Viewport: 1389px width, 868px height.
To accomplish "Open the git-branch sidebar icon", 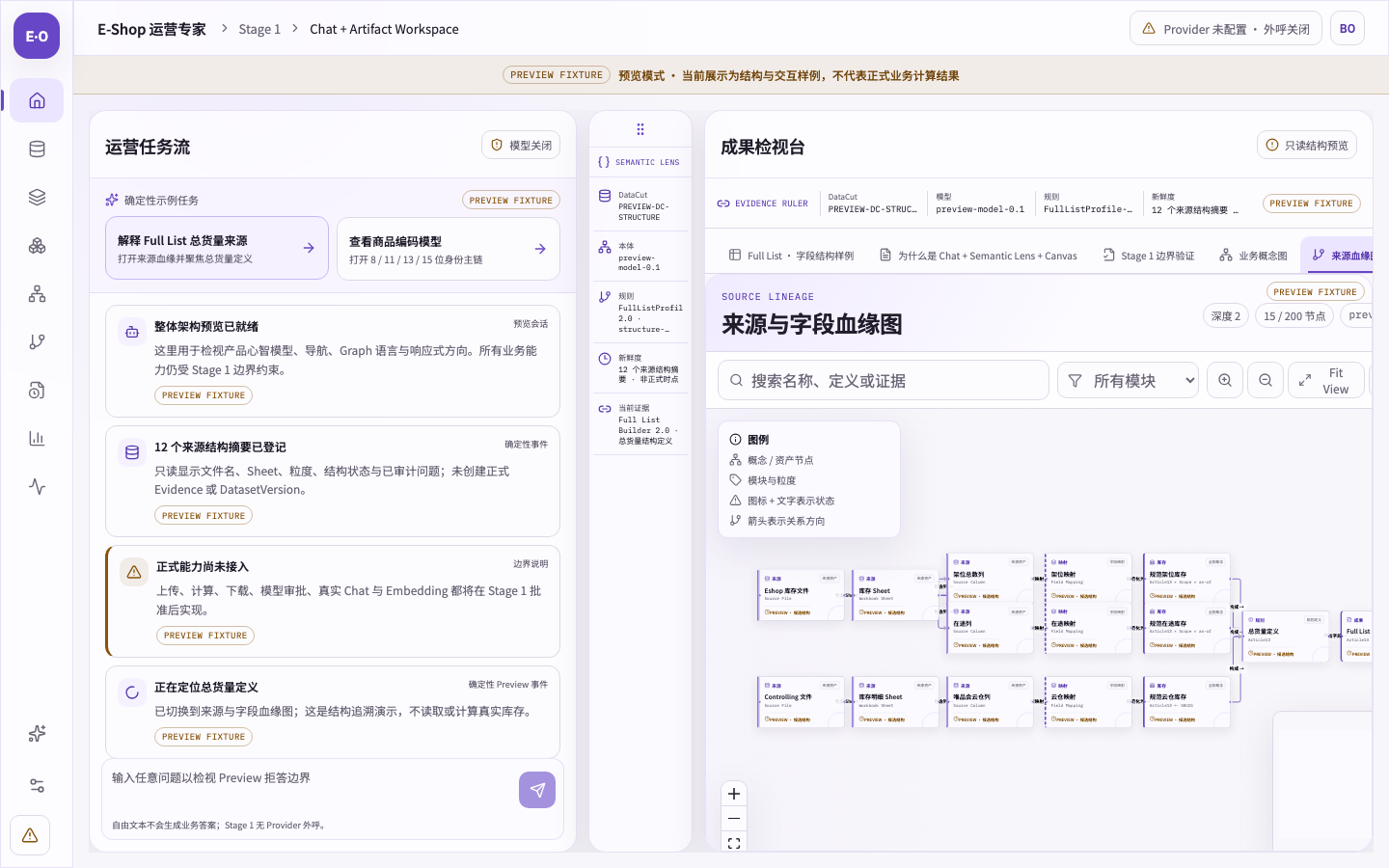I will (37, 341).
